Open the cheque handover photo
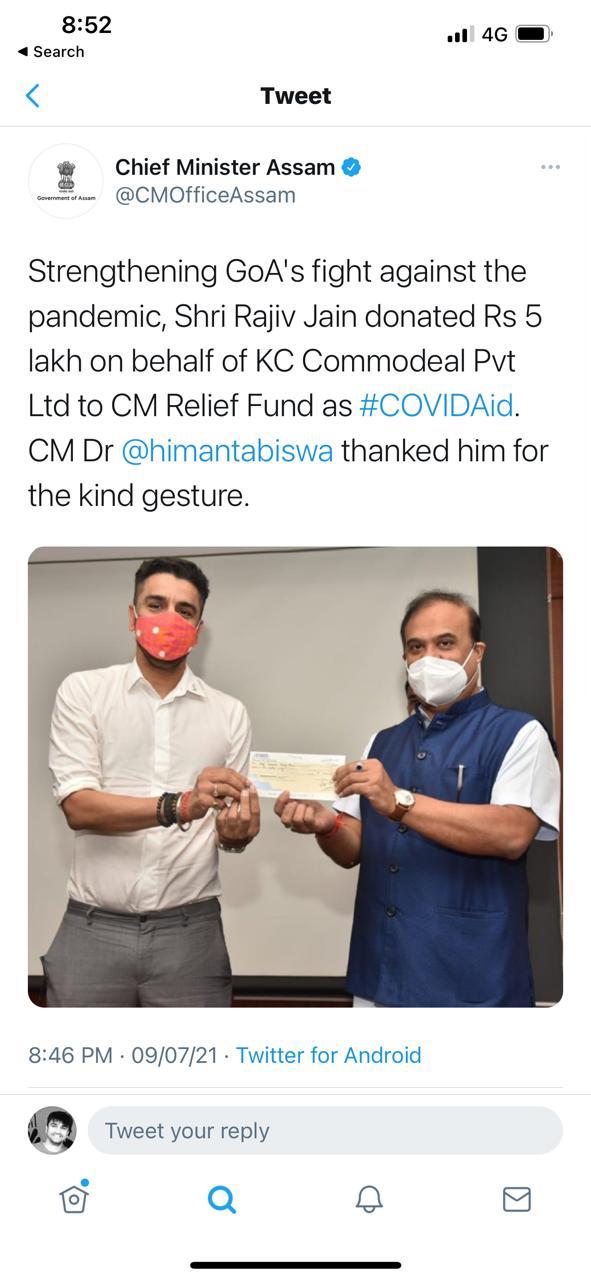 (x=295, y=777)
